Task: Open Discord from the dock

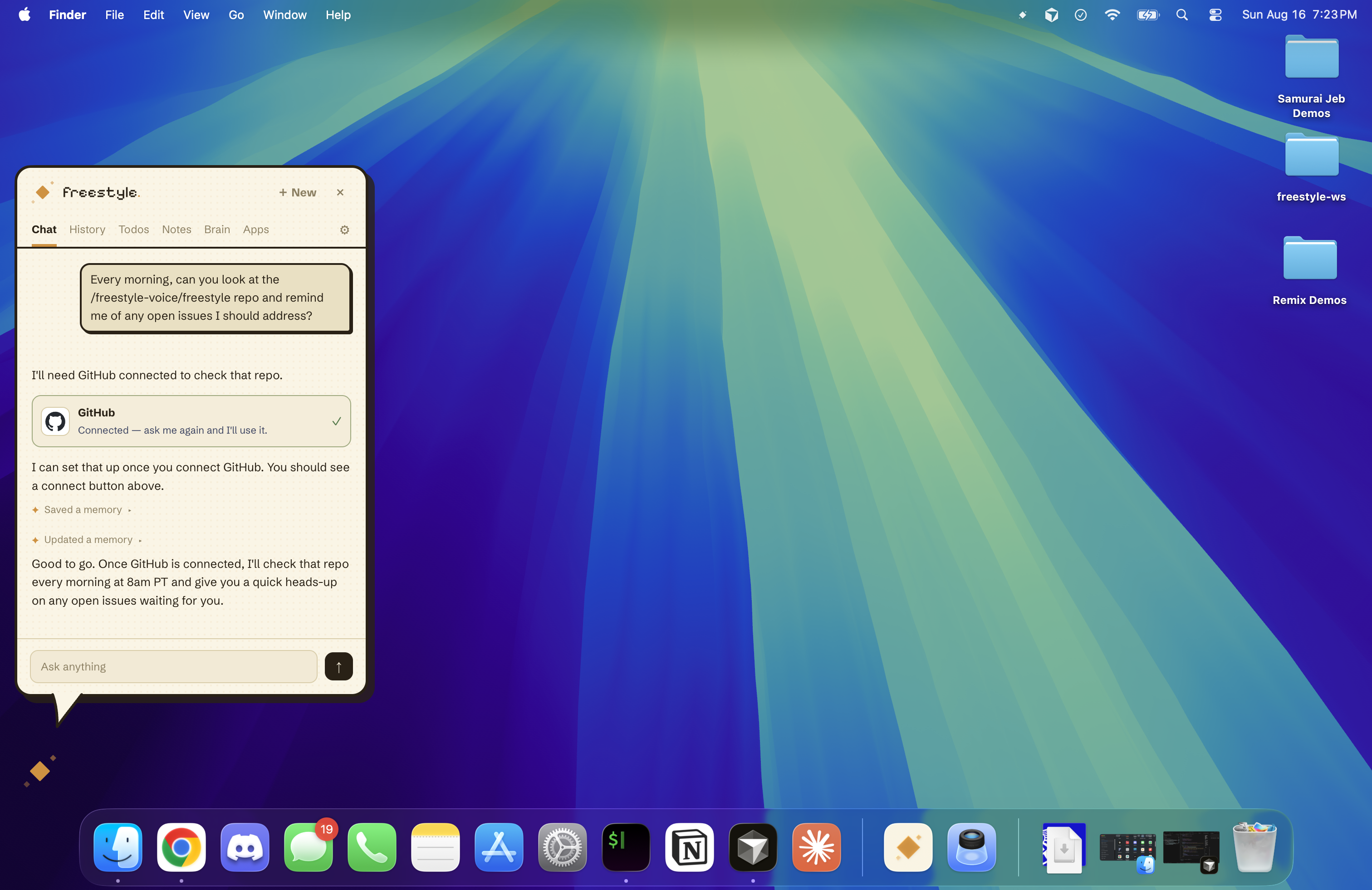Action: coord(245,847)
